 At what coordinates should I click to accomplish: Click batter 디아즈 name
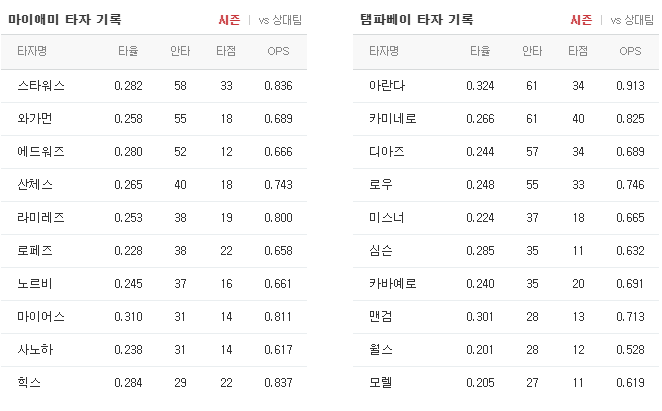point(387,152)
